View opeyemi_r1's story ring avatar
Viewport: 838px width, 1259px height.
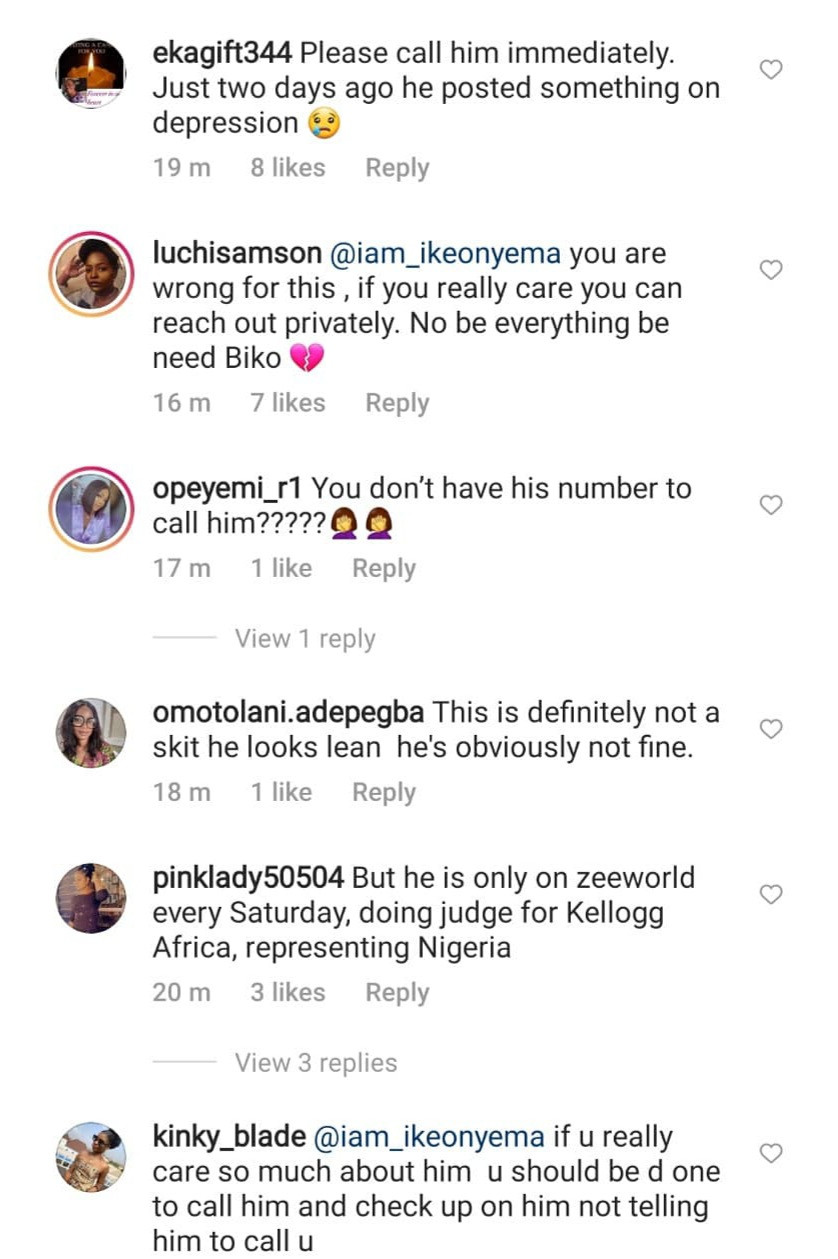click(91, 508)
